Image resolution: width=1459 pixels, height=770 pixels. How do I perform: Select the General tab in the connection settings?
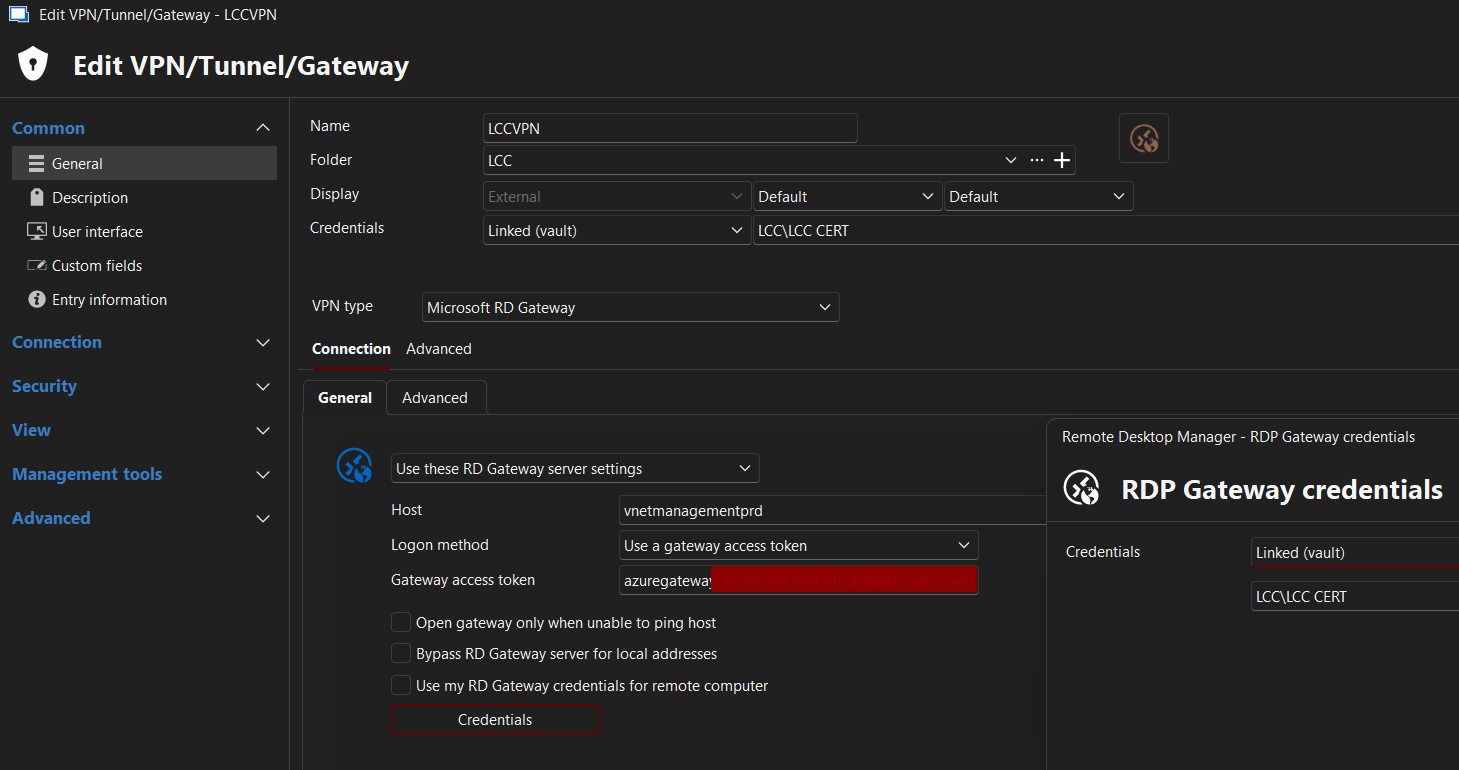point(345,397)
